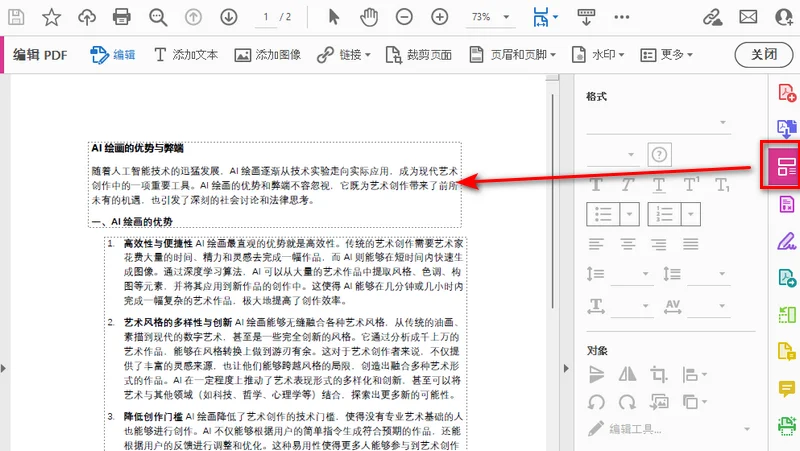
Task: Collapse the right panel with the arrow
Action: 566,368
